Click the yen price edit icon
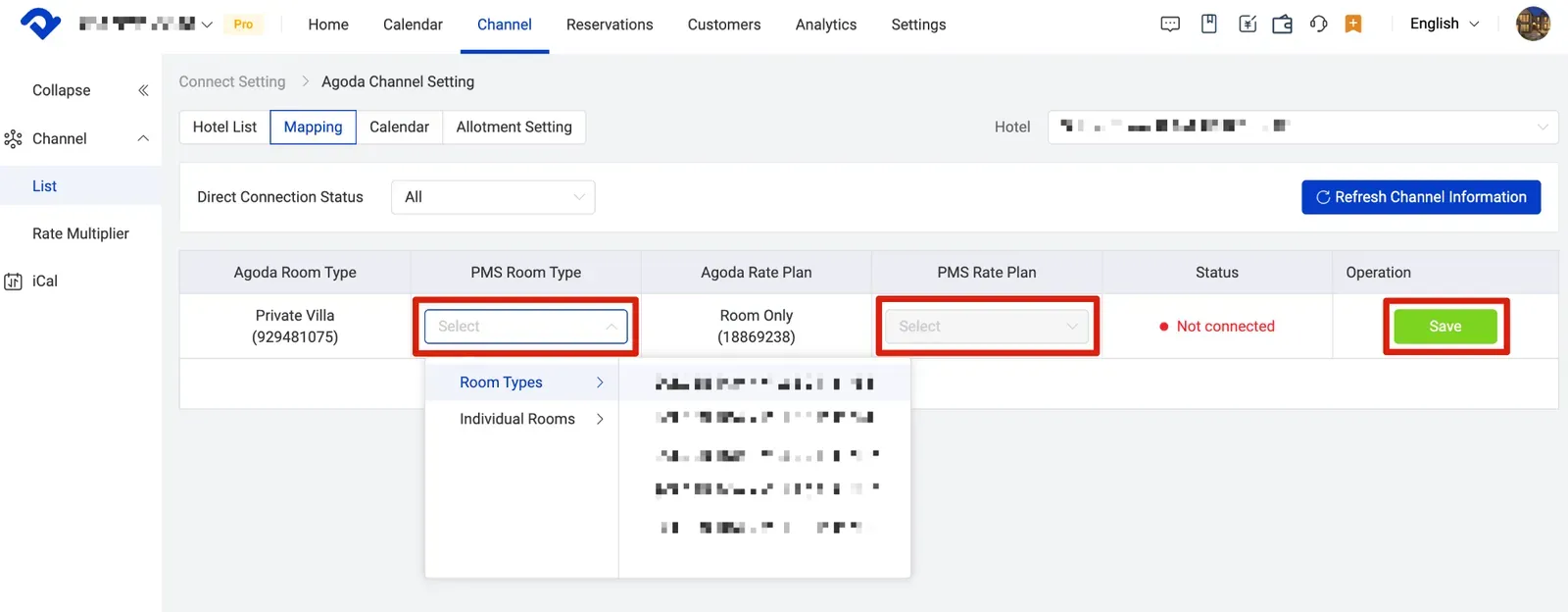The width and height of the screenshot is (1568, 612). click(1248, 25)
